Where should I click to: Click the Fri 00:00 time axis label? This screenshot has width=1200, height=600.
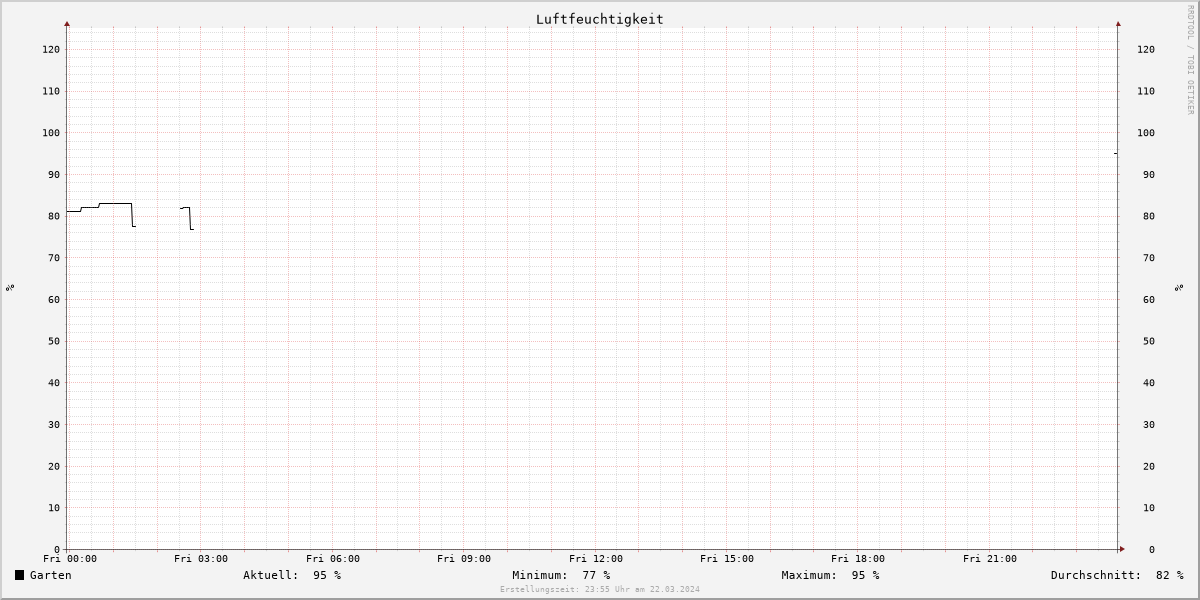(x=70, y=559)
